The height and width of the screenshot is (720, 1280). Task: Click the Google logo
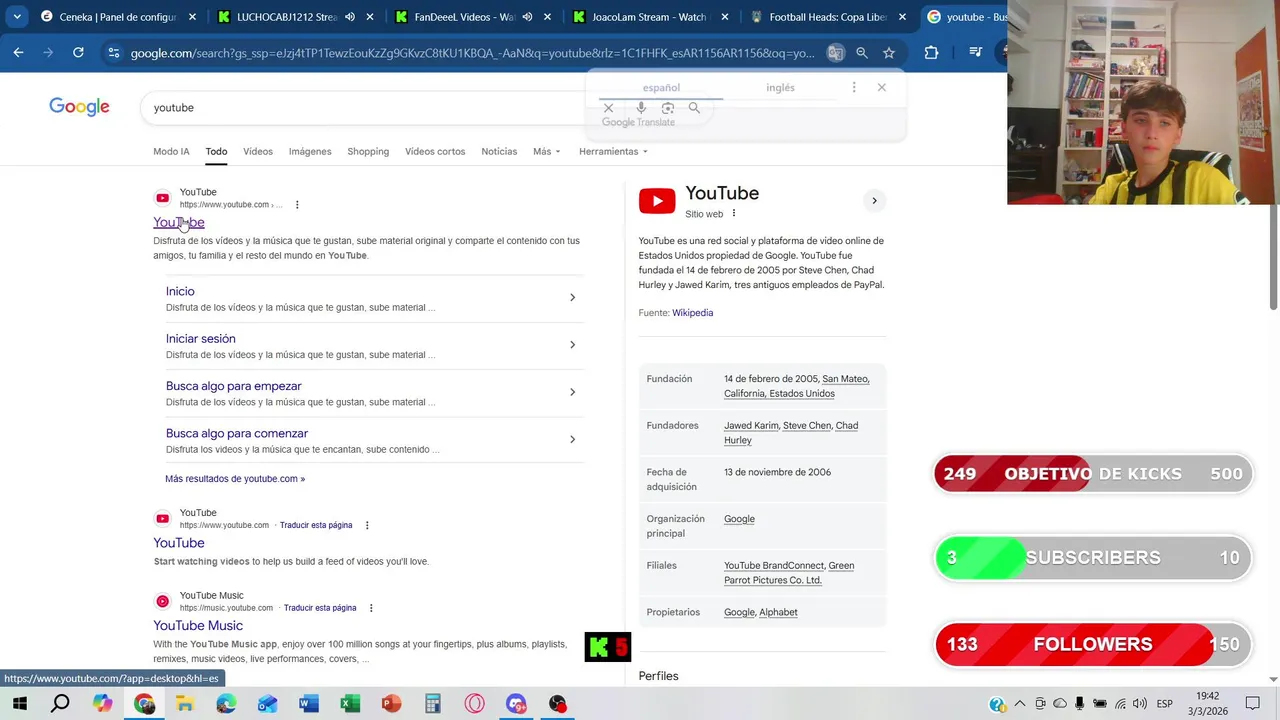pyautogui.click(x=79, y=107)
